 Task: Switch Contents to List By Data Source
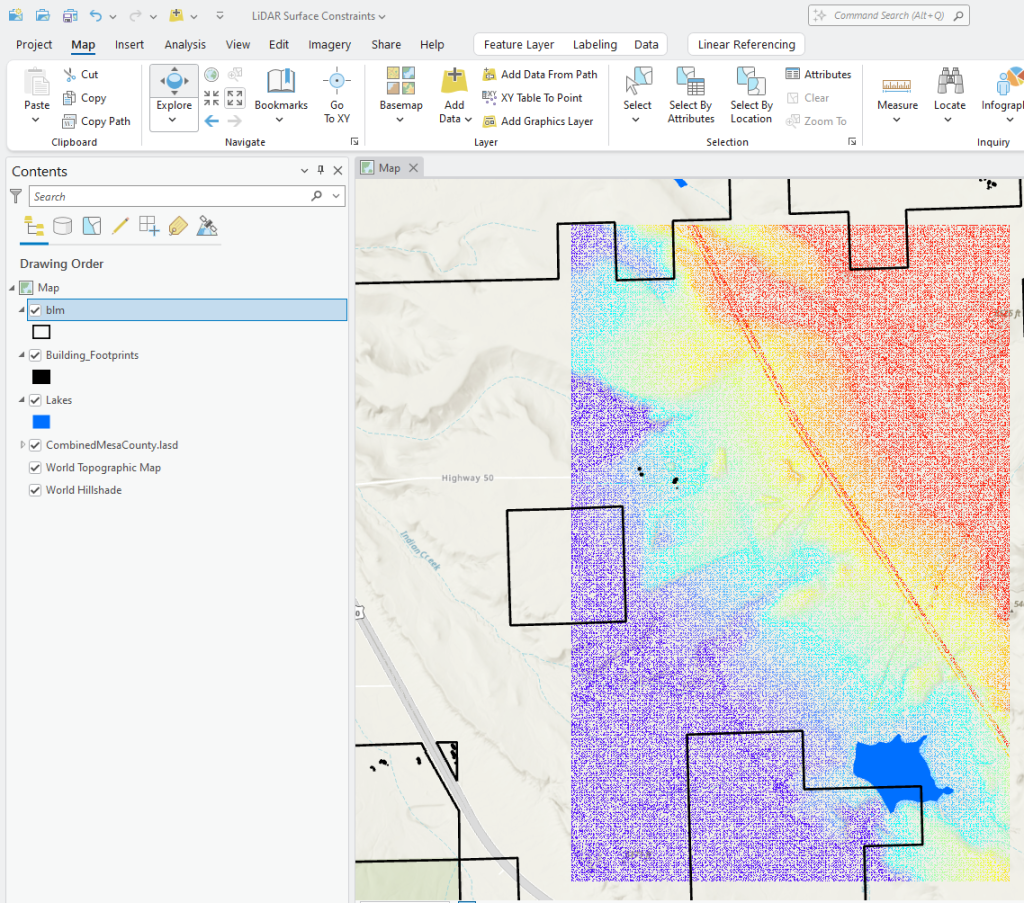(62, 226)
